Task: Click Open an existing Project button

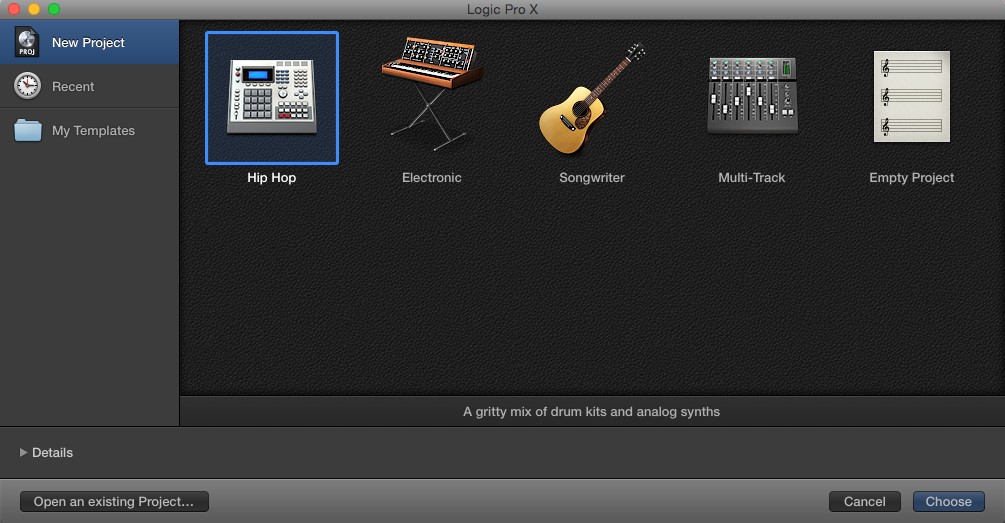Action: point(114,502)
